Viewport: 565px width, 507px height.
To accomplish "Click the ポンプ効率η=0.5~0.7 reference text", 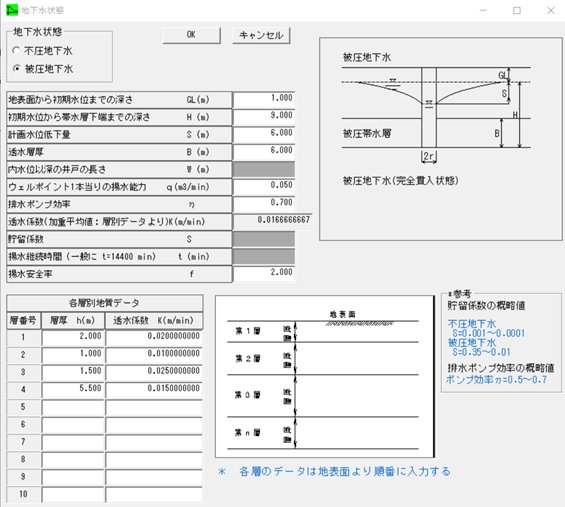I will click(497, 380).
